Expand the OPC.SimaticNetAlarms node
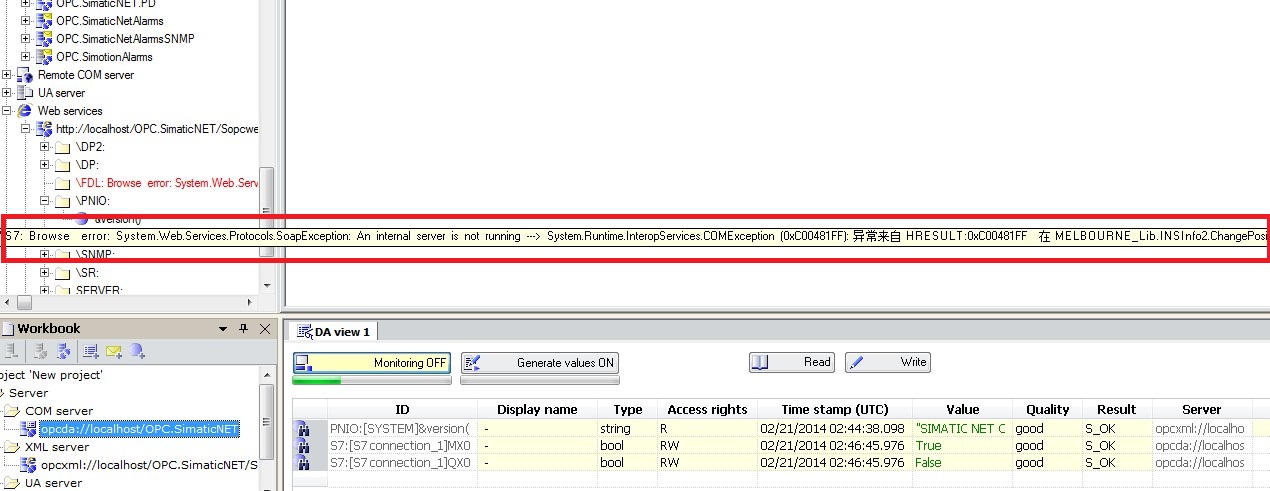The width and height of the screenshot is (1270, 491). click(26, 21)
